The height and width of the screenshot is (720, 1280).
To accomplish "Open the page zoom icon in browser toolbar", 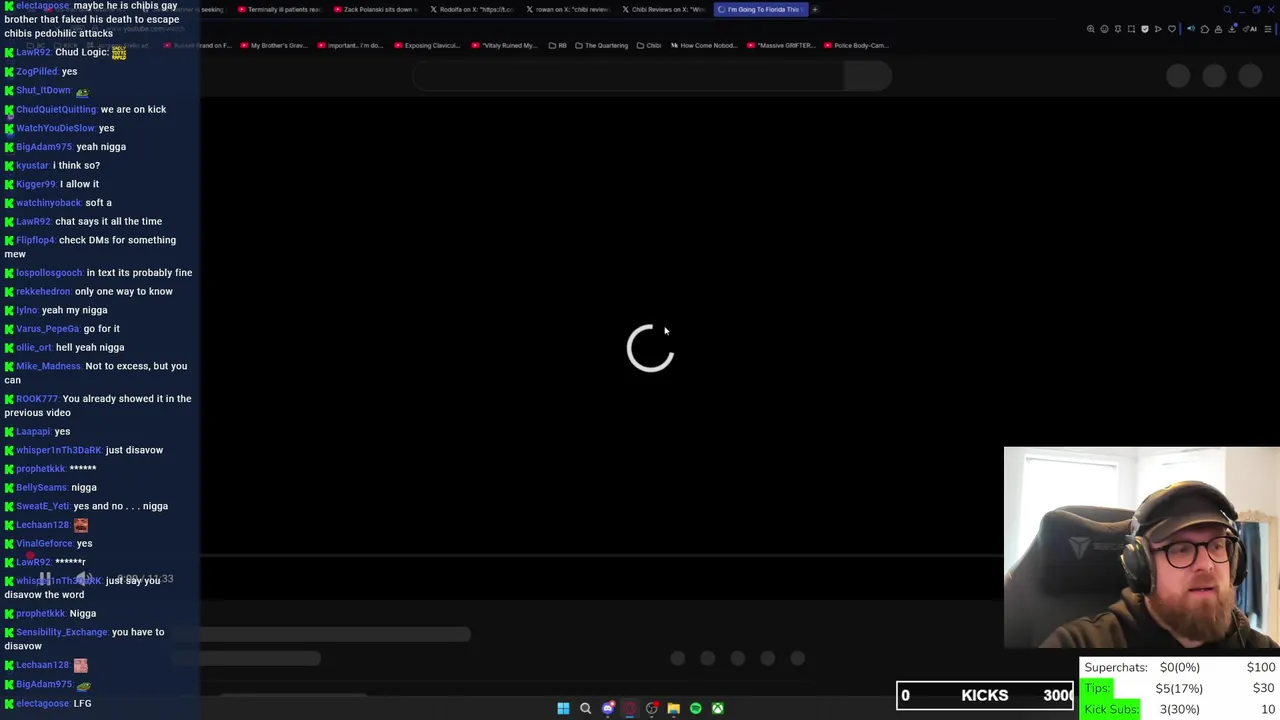I will coord(1091,29).
